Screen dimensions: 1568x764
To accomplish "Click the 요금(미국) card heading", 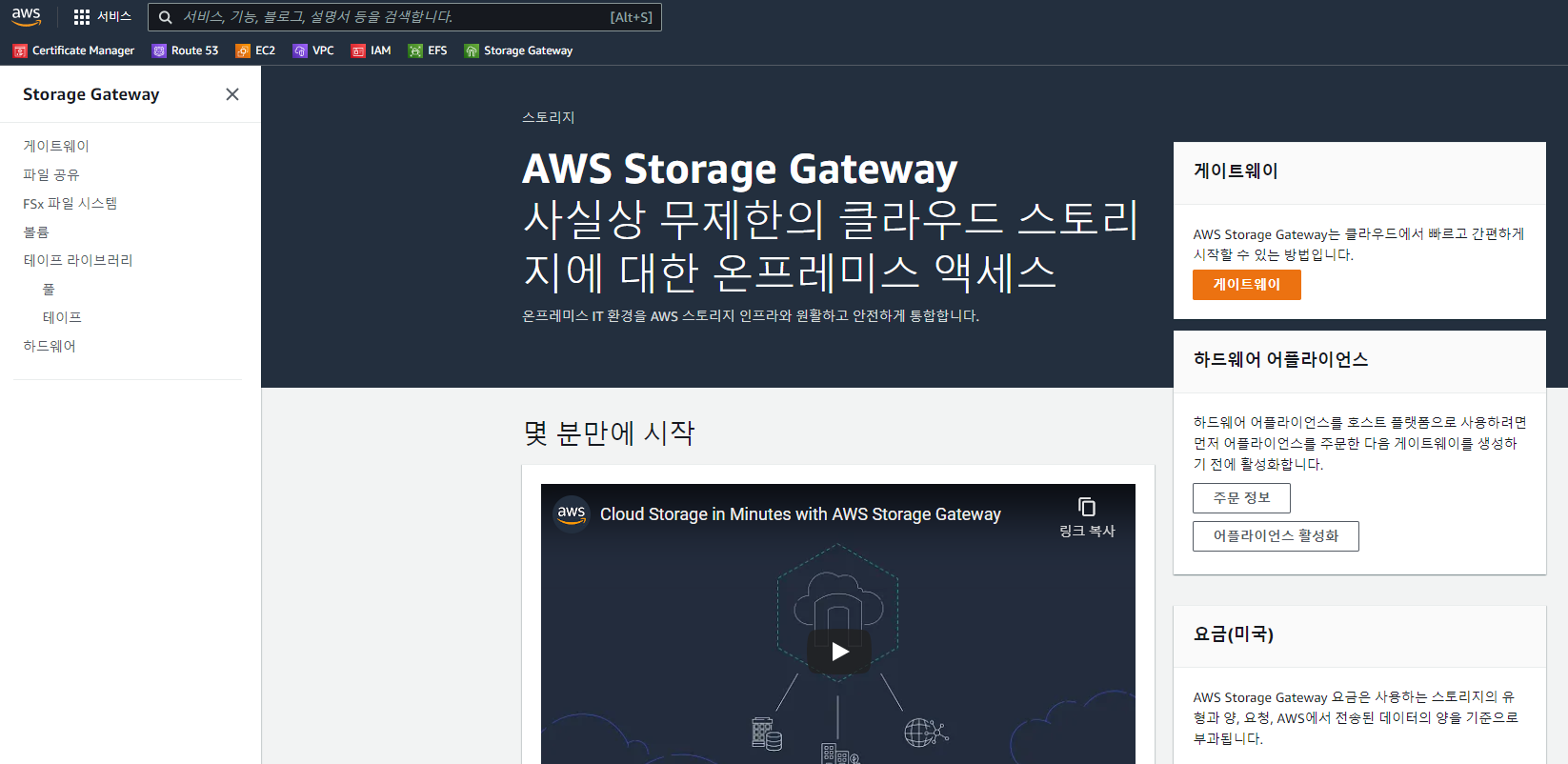I will [1233, 634].
